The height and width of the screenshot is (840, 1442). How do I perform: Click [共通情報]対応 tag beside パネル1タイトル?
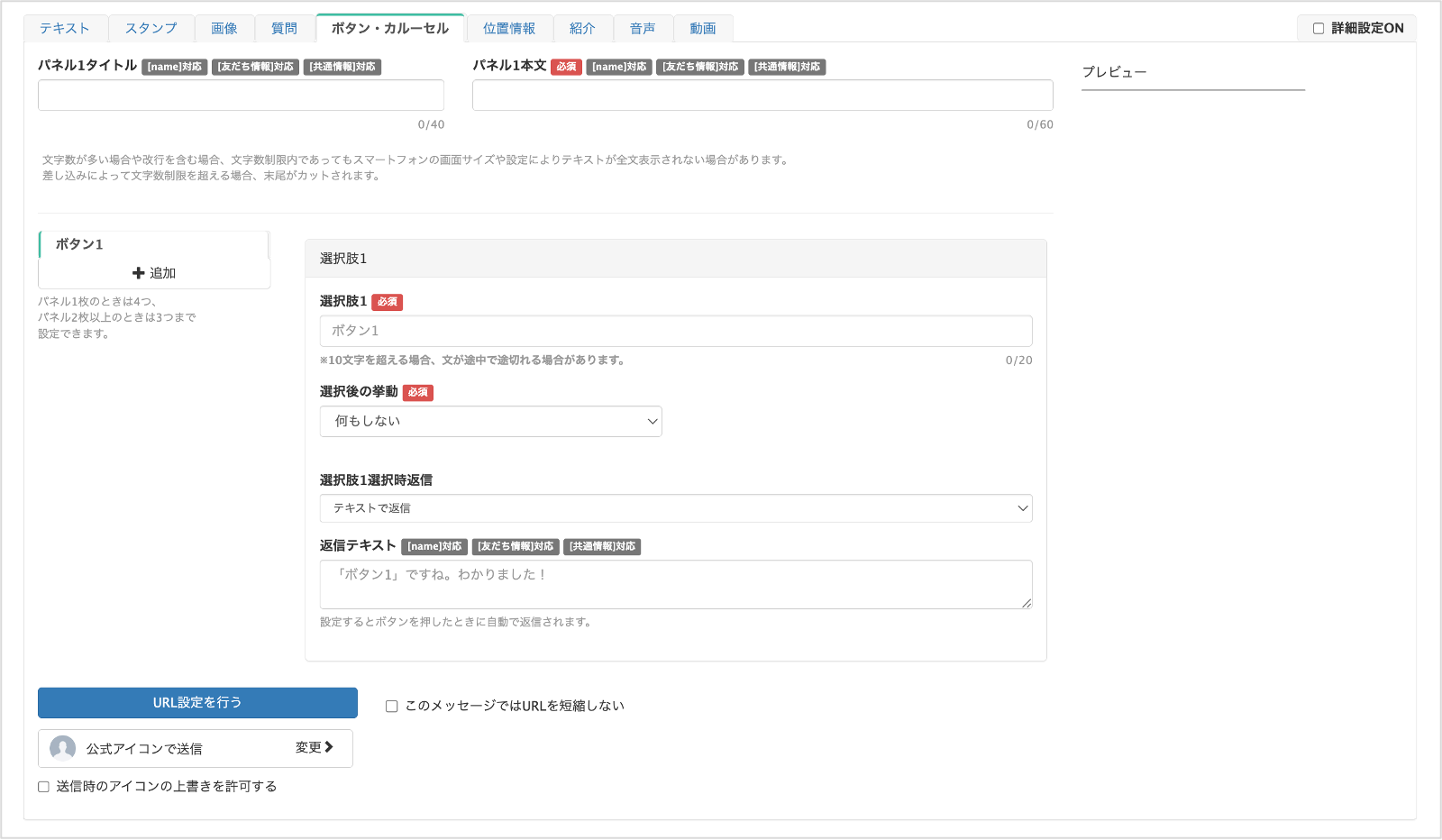pyautogui.click(x=342, y=67)
